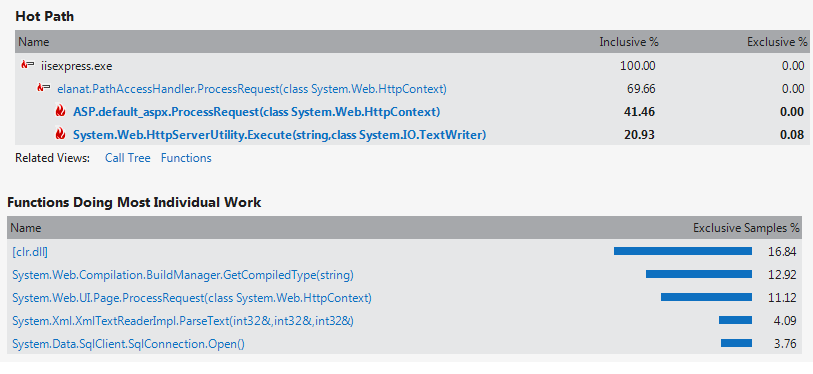Select the iisexpress.exe row

412,66
